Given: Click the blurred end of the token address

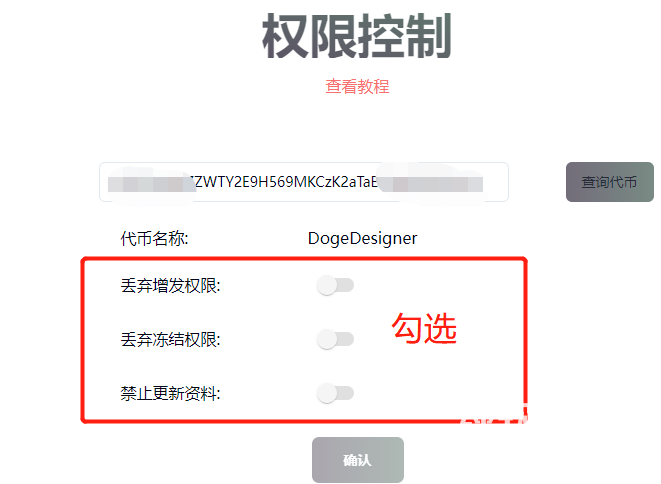Looking at the screenshot, I should (432, 184).
